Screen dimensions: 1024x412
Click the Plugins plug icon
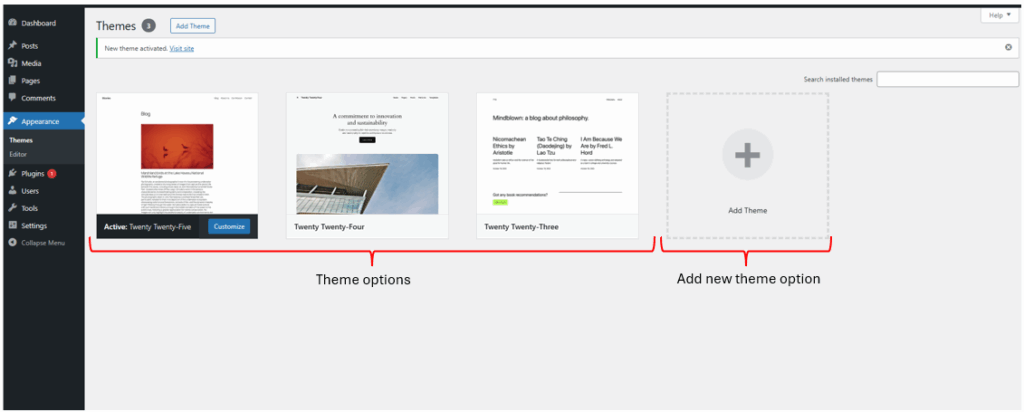12,174
